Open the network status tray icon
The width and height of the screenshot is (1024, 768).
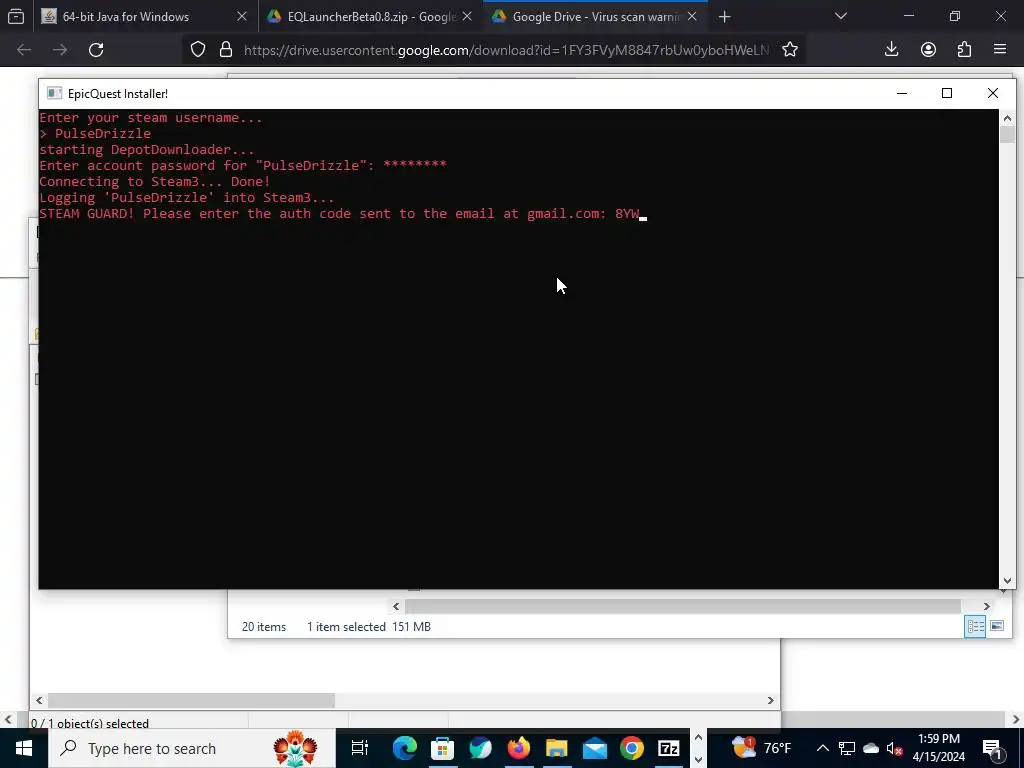847,748
